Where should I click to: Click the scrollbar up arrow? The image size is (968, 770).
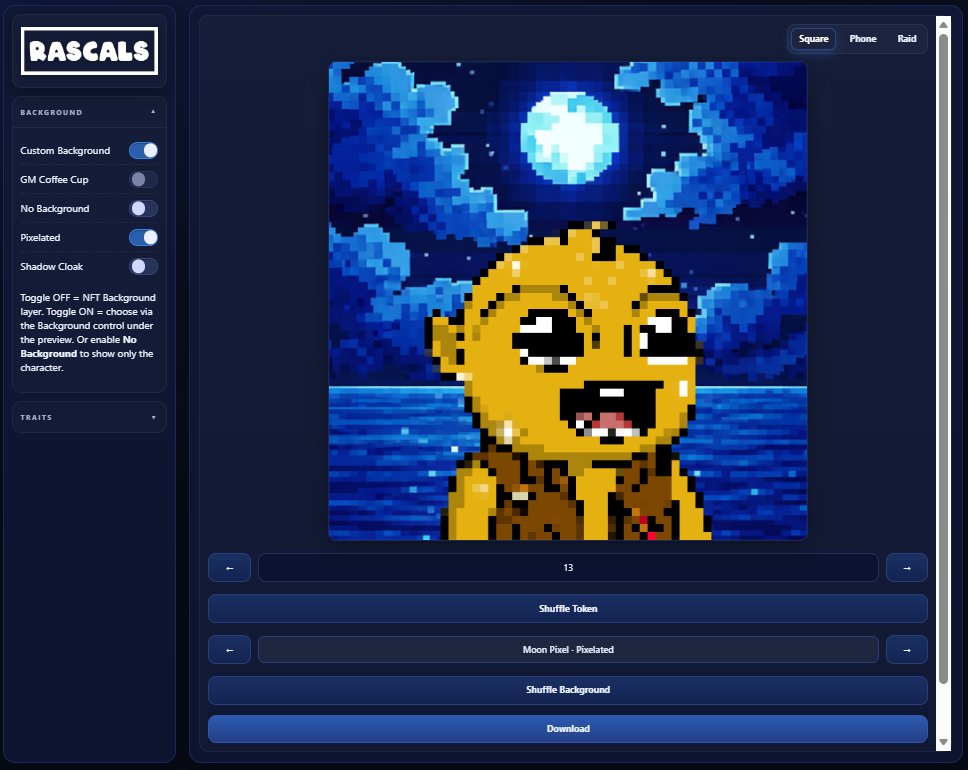coord(943,25)
